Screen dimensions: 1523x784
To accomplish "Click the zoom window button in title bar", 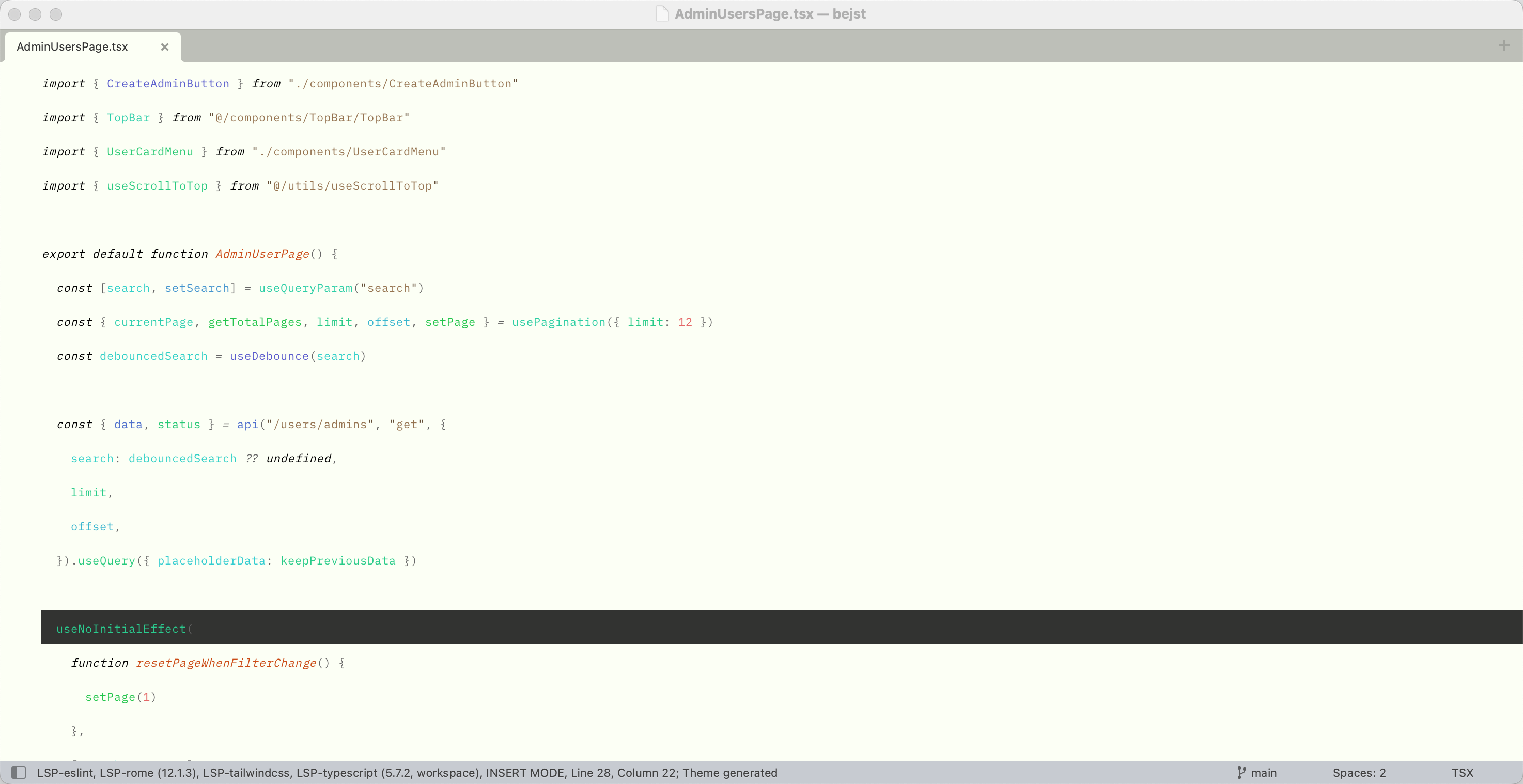I will 56,14.
